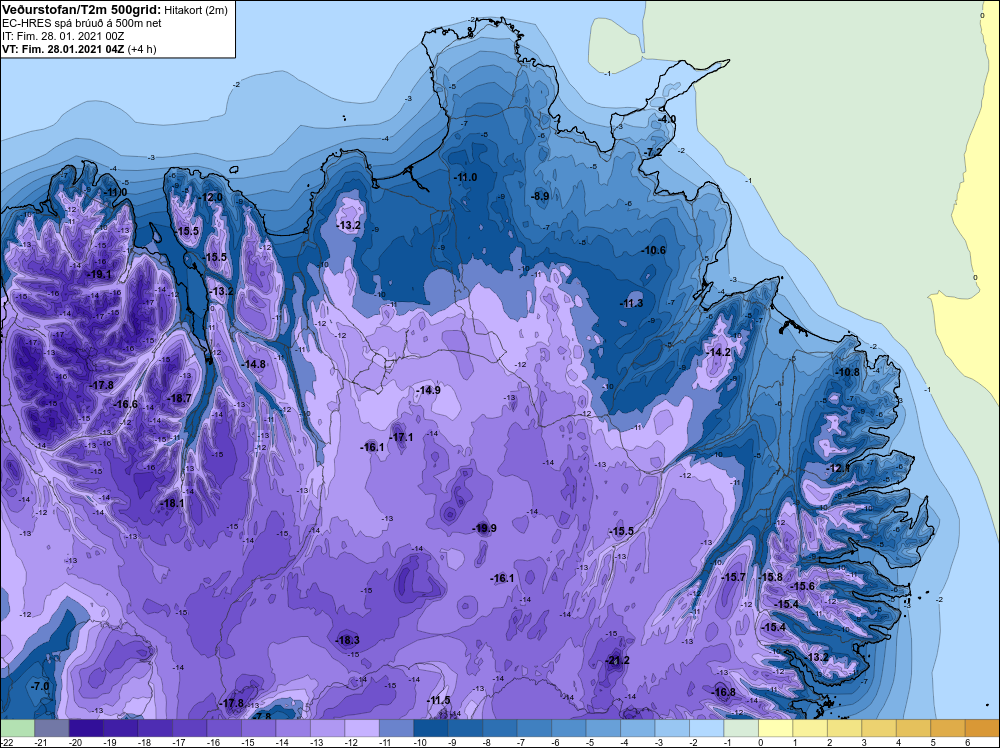
Task: Click the -15.7 temperature label
Action: [x=733, y=577]
